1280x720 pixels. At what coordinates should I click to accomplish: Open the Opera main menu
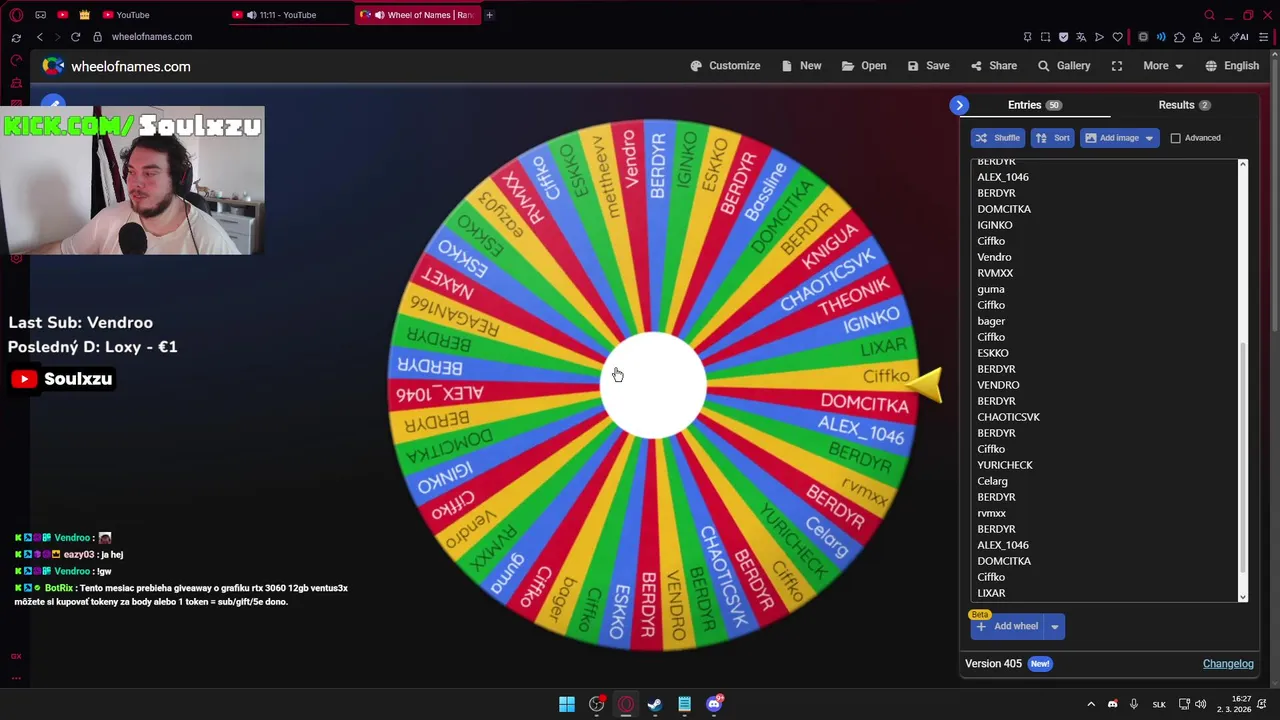click(x=16, y=15)
